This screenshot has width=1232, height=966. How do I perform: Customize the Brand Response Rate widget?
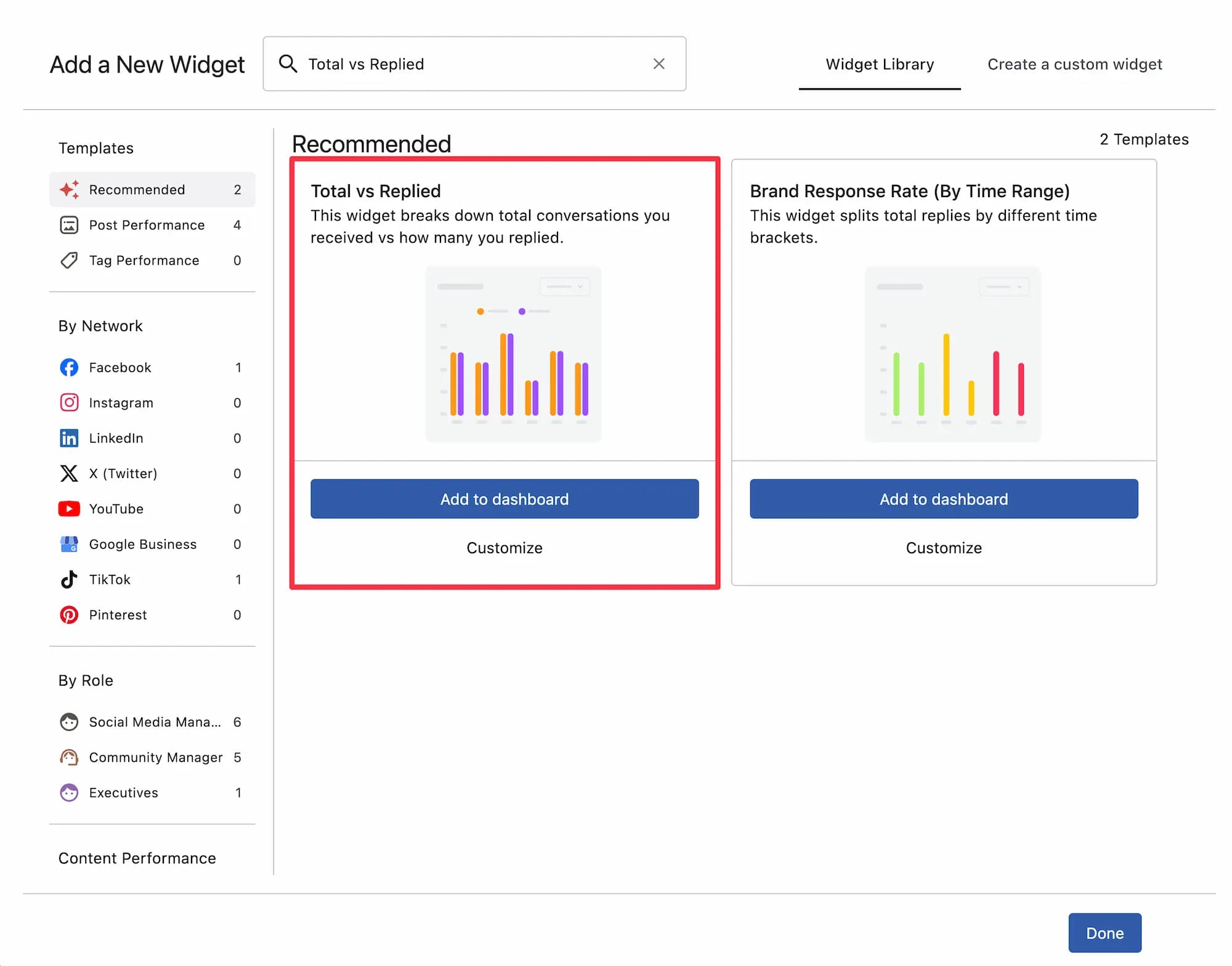click(943, 548)
